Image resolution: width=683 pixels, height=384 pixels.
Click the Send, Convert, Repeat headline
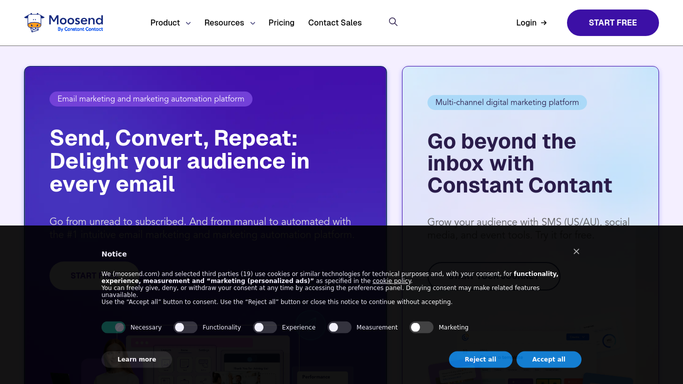pos(179,161)
